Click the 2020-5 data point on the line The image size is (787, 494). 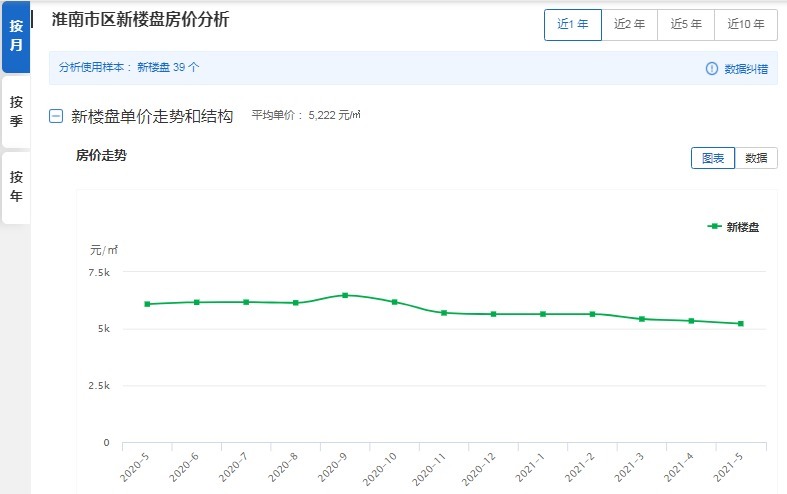(147, 304)
